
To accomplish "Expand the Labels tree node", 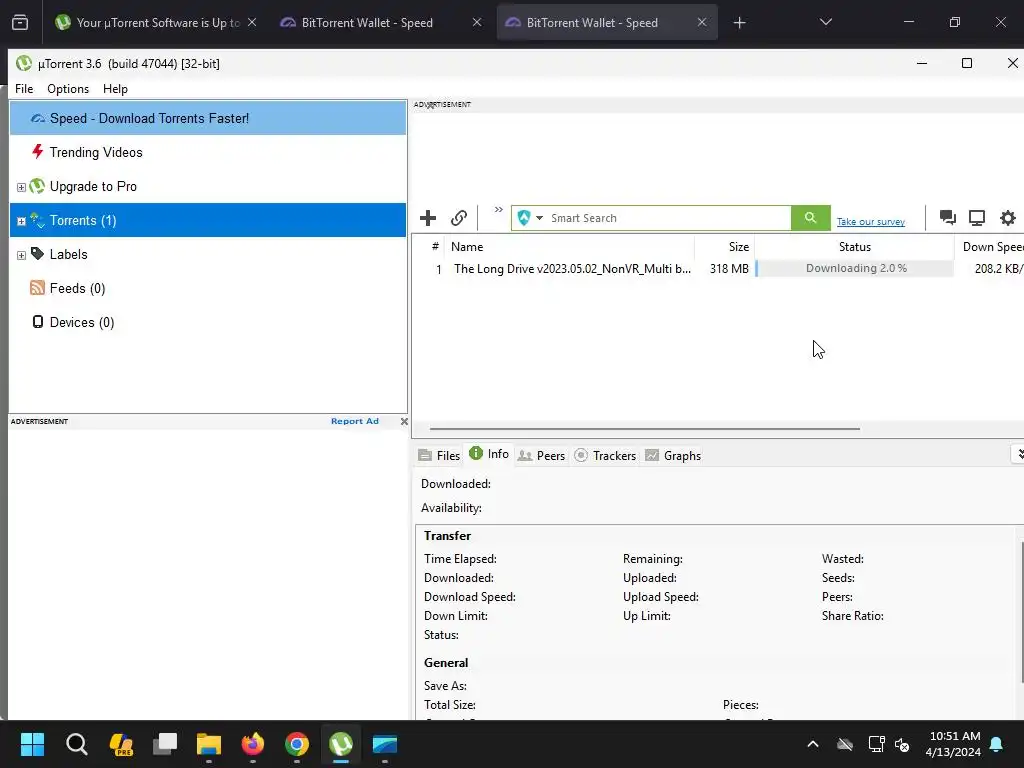I will pyautogui.click(x=21, y=255).
